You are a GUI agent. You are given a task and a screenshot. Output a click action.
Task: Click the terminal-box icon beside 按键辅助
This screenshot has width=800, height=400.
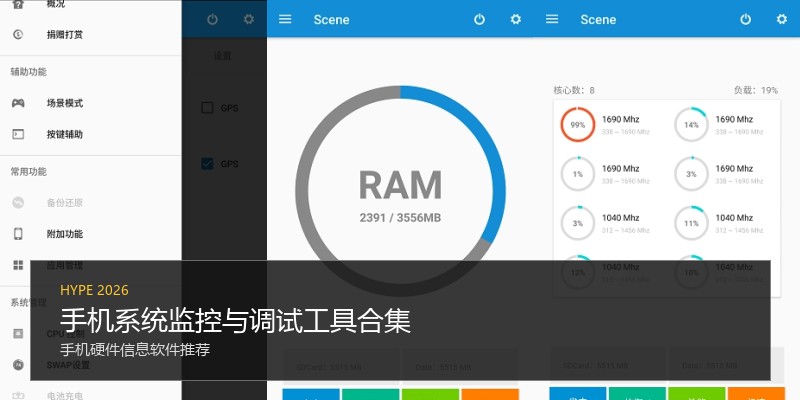[18, 135]
